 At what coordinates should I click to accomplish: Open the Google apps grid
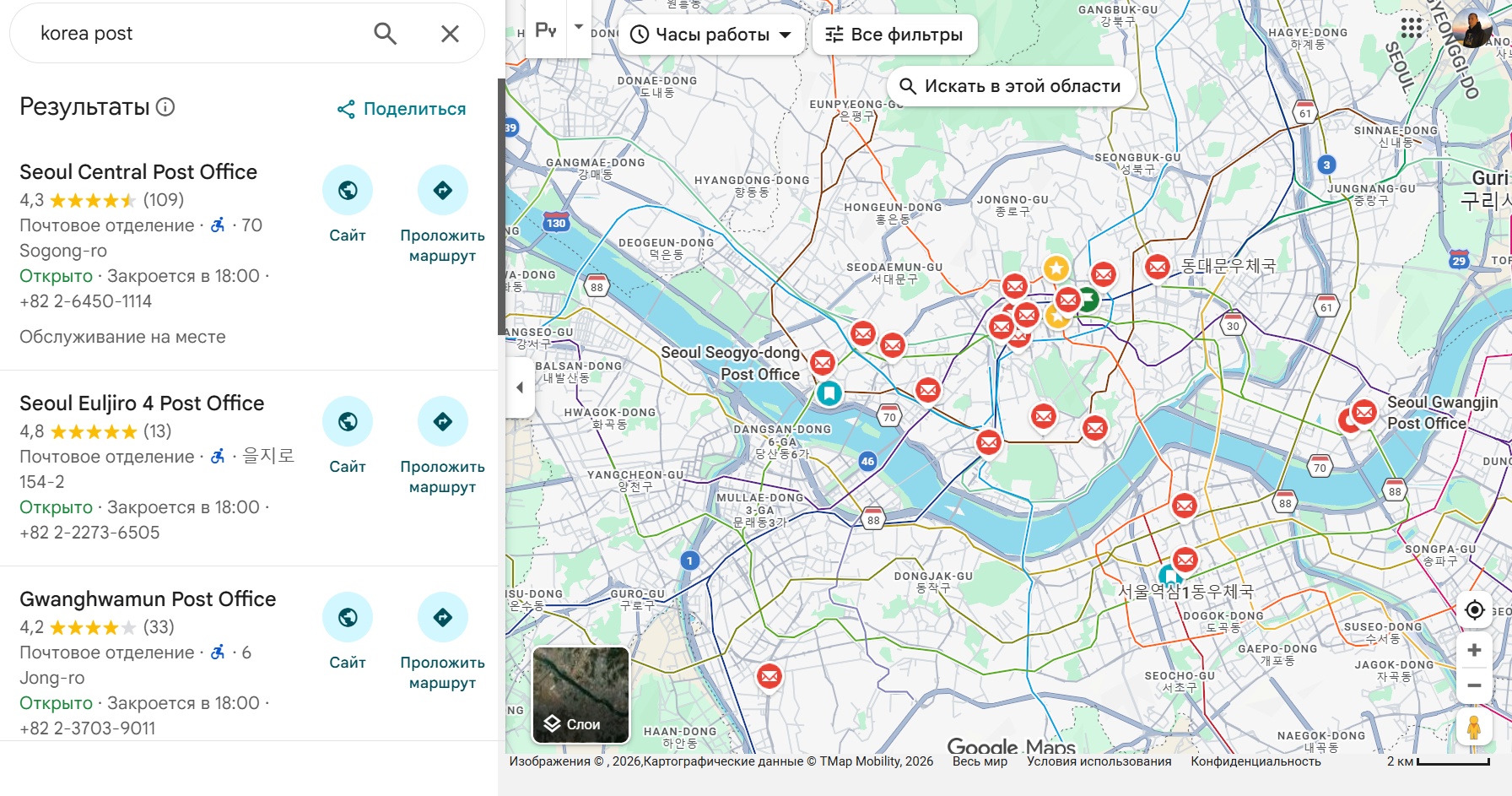pyautogui.click(x=1411, y=28)
